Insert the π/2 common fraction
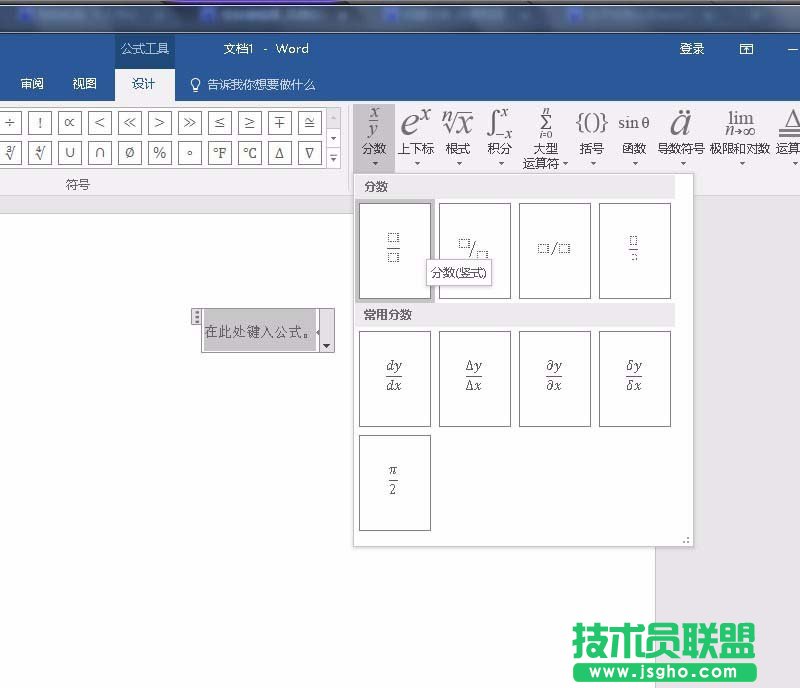This screenshot has width=800, height=688. 394,483
